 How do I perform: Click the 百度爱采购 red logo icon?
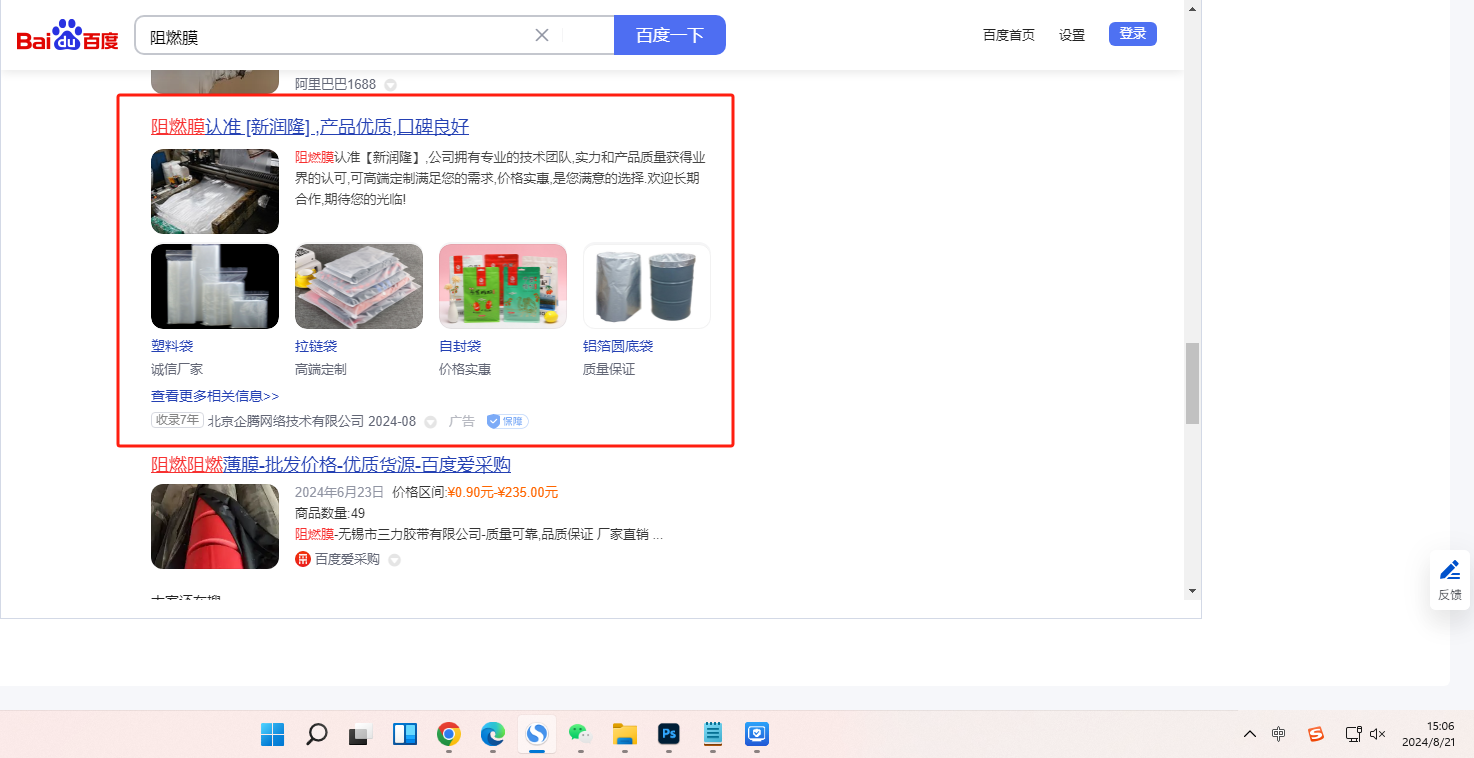tap(303, 559)
